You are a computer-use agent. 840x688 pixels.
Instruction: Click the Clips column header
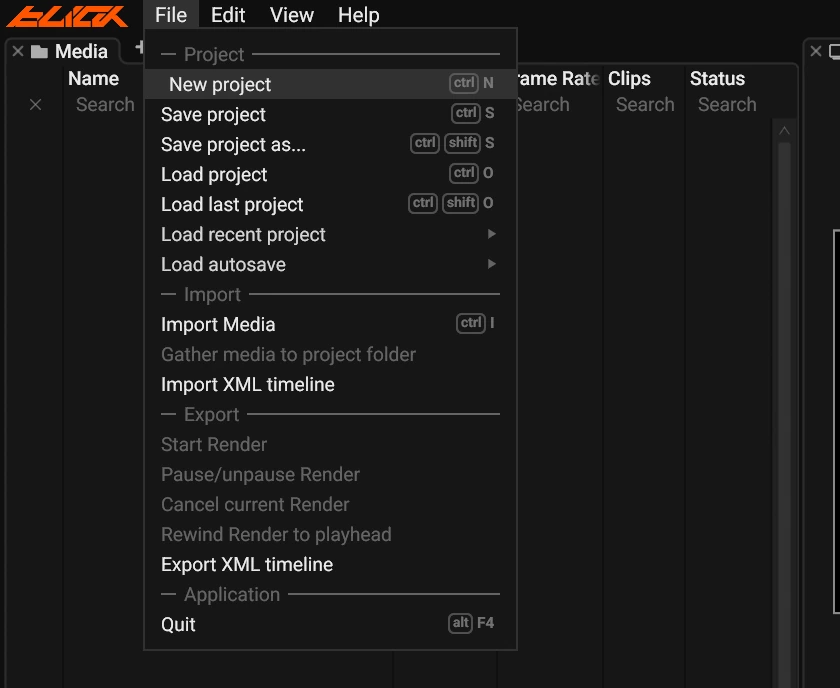tap(629, 79)
